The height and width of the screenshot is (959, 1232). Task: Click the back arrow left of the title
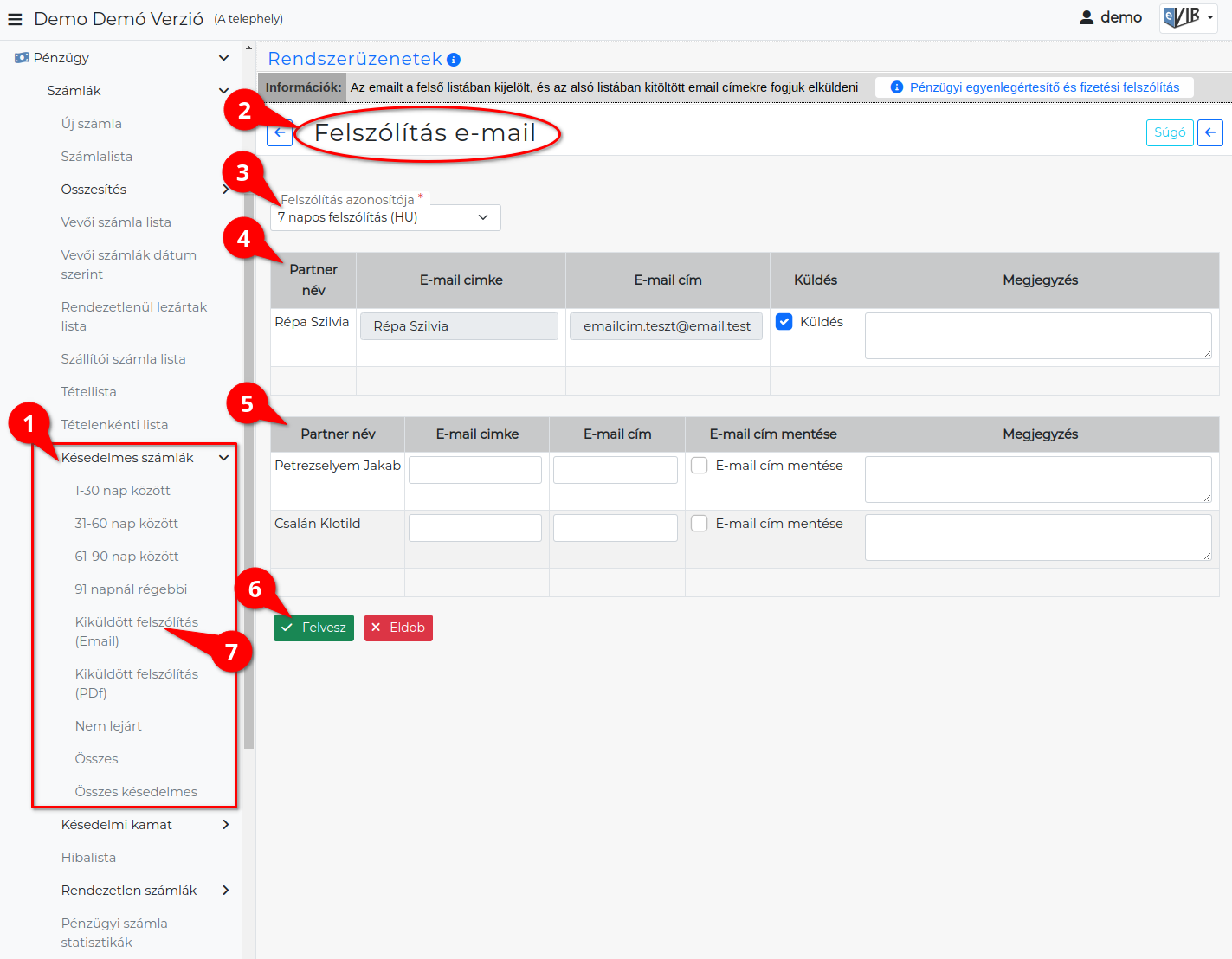pyautogui.click(x=280, y=133)
